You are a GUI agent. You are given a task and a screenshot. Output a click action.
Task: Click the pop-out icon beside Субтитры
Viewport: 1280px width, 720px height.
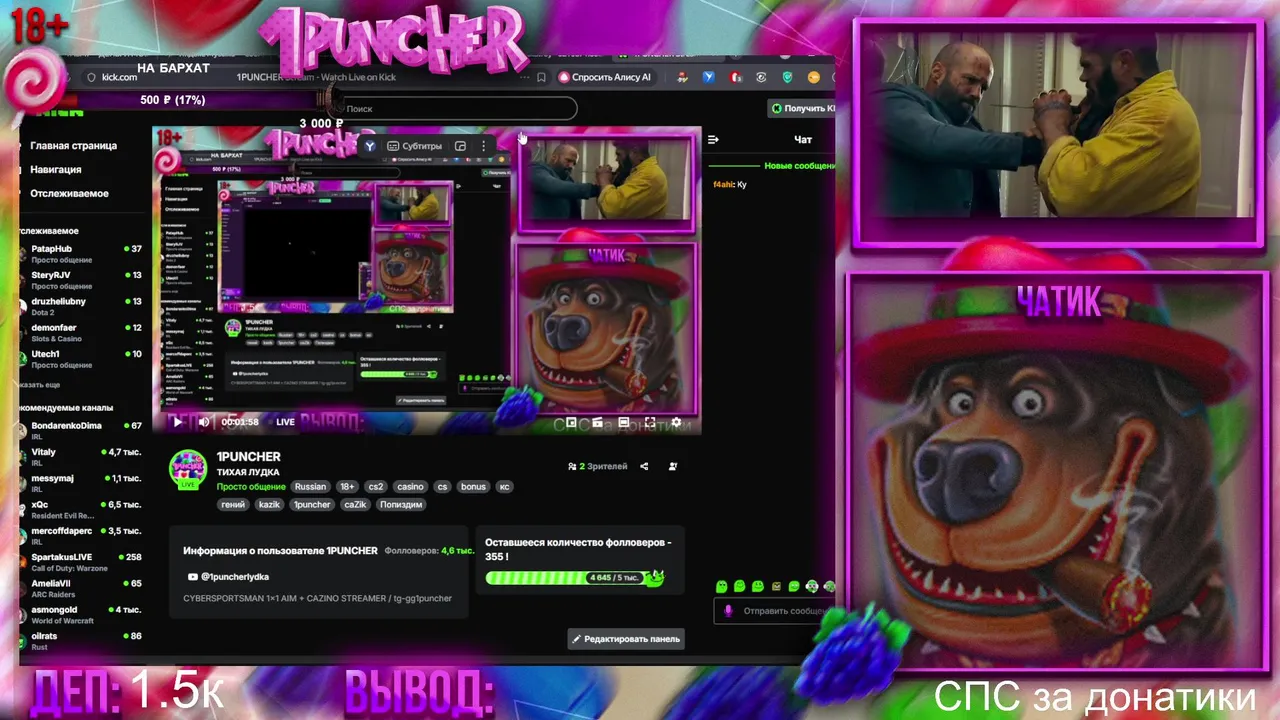[x=460, y=146]
